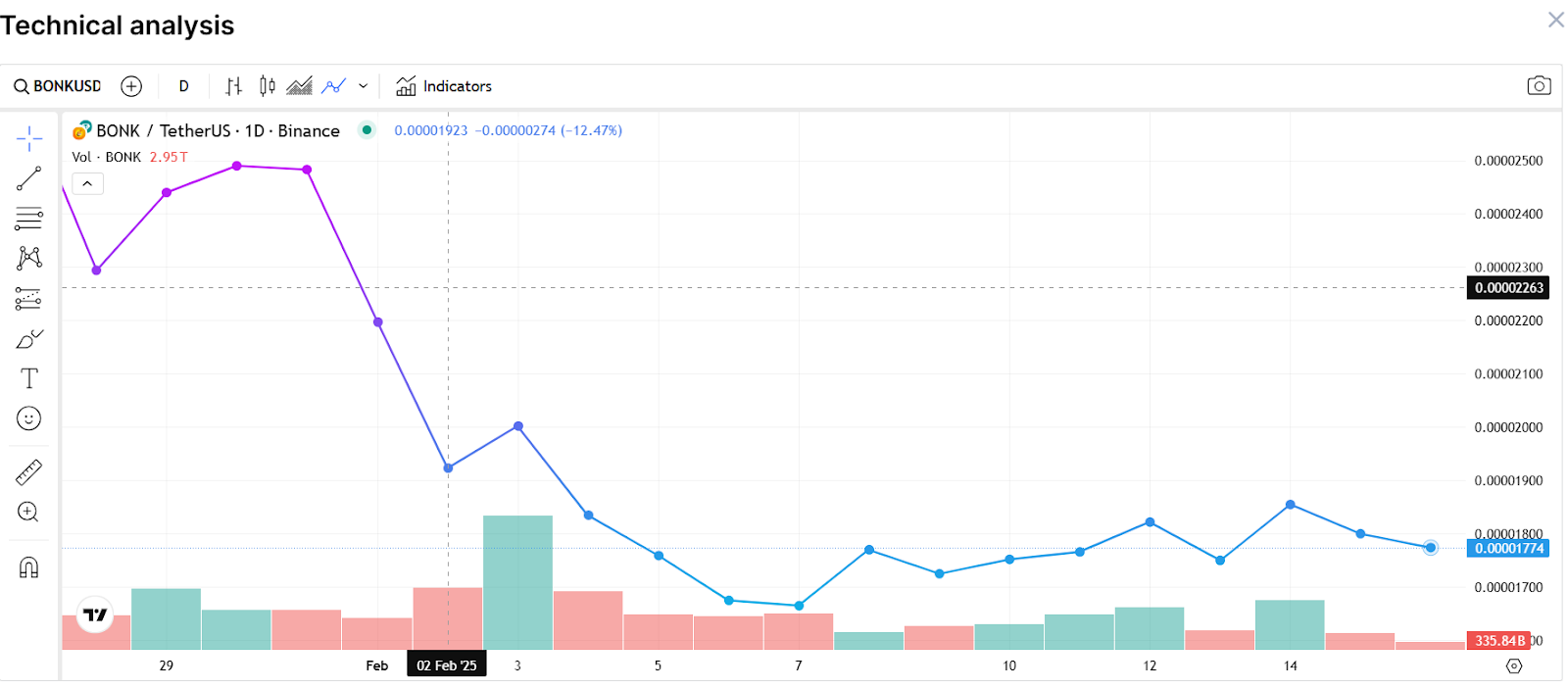The height and width of the screenshot is (689, 1568).
Task: Open symbol search for BONKUSD
Action: 57,86
